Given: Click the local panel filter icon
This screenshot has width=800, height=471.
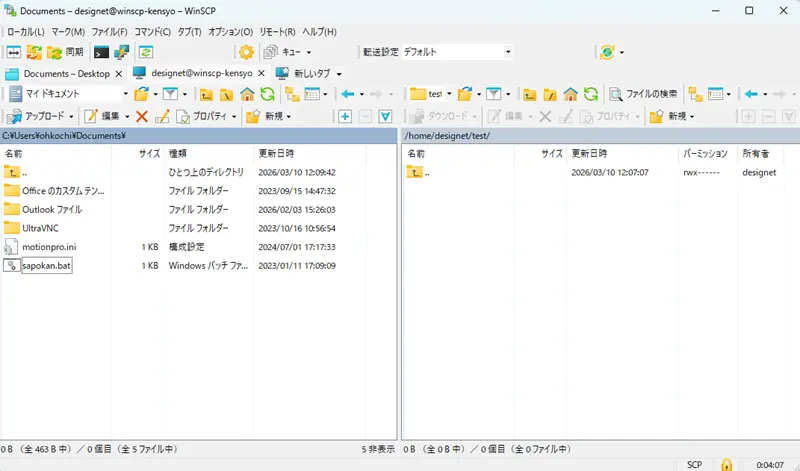Looking at the screenshot, I should pyautogui.click(x=170, y=94).
